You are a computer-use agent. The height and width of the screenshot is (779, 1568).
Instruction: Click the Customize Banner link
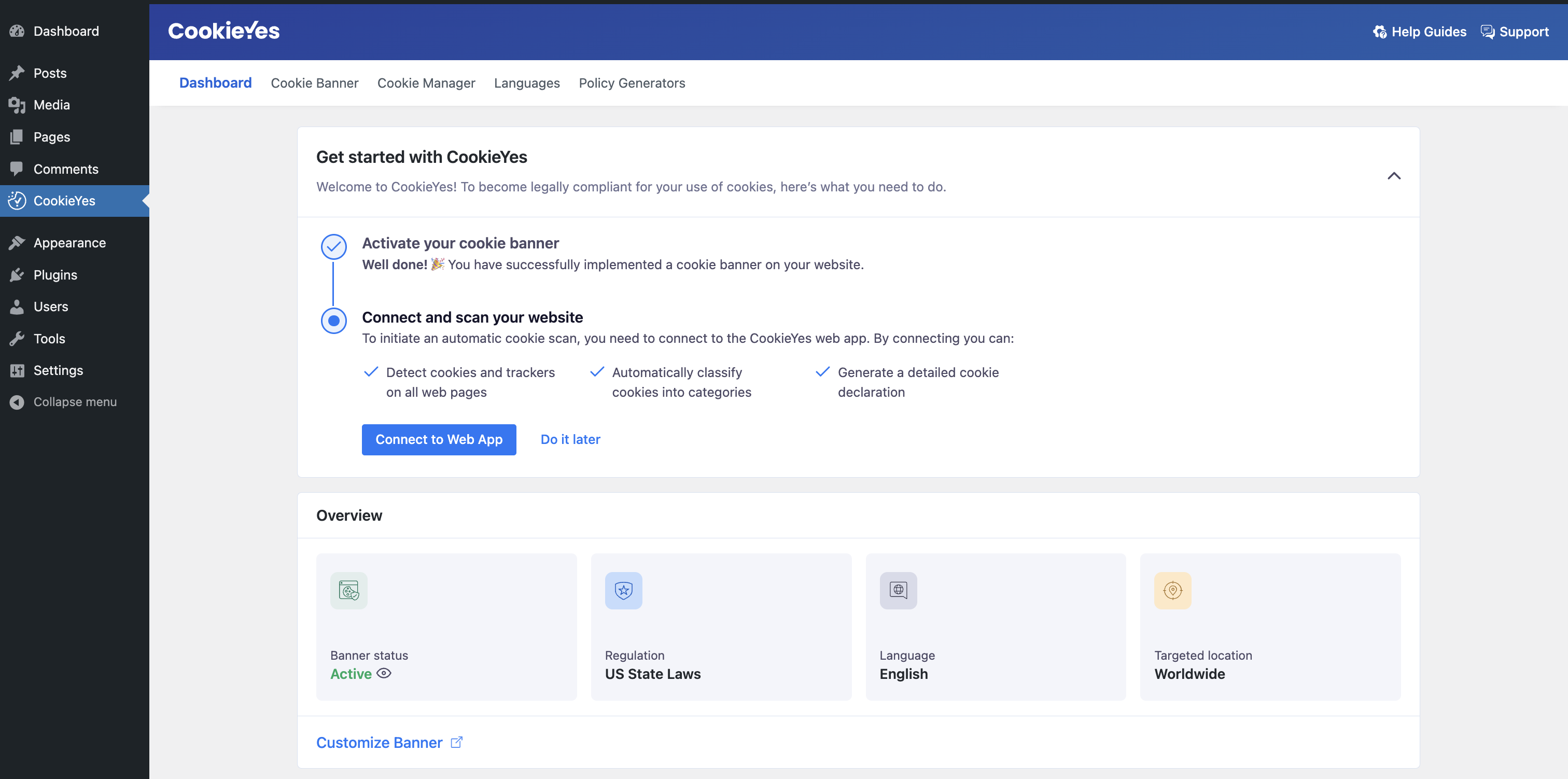389,742
